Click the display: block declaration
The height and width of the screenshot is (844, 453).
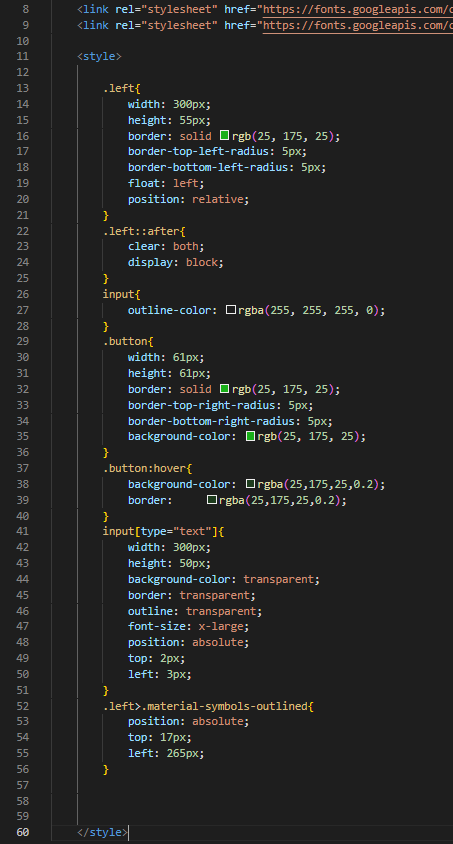[175, 263]
